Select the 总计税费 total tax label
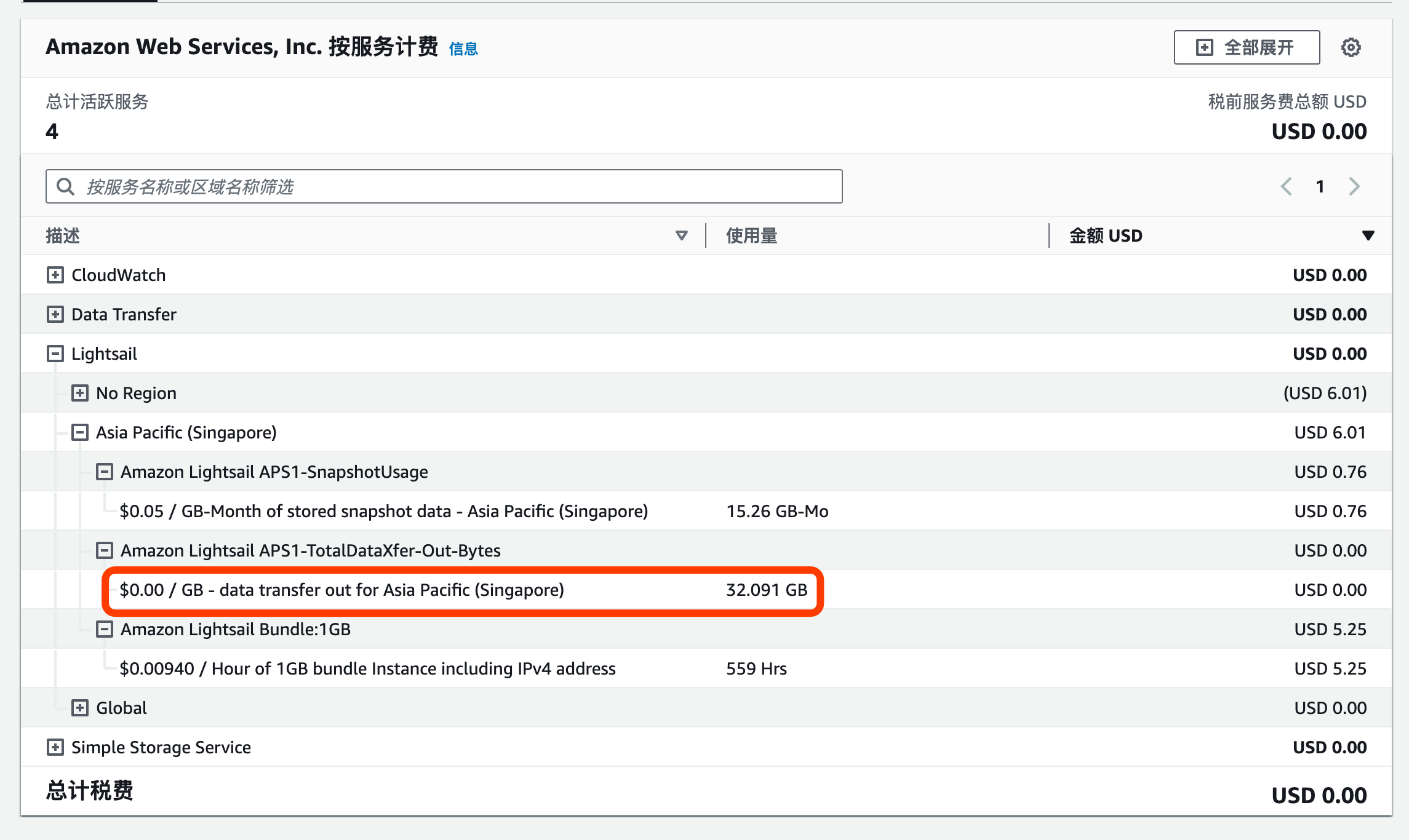Image resolution: width=1409 pixels, height=840 pixels. click(90, 791)
